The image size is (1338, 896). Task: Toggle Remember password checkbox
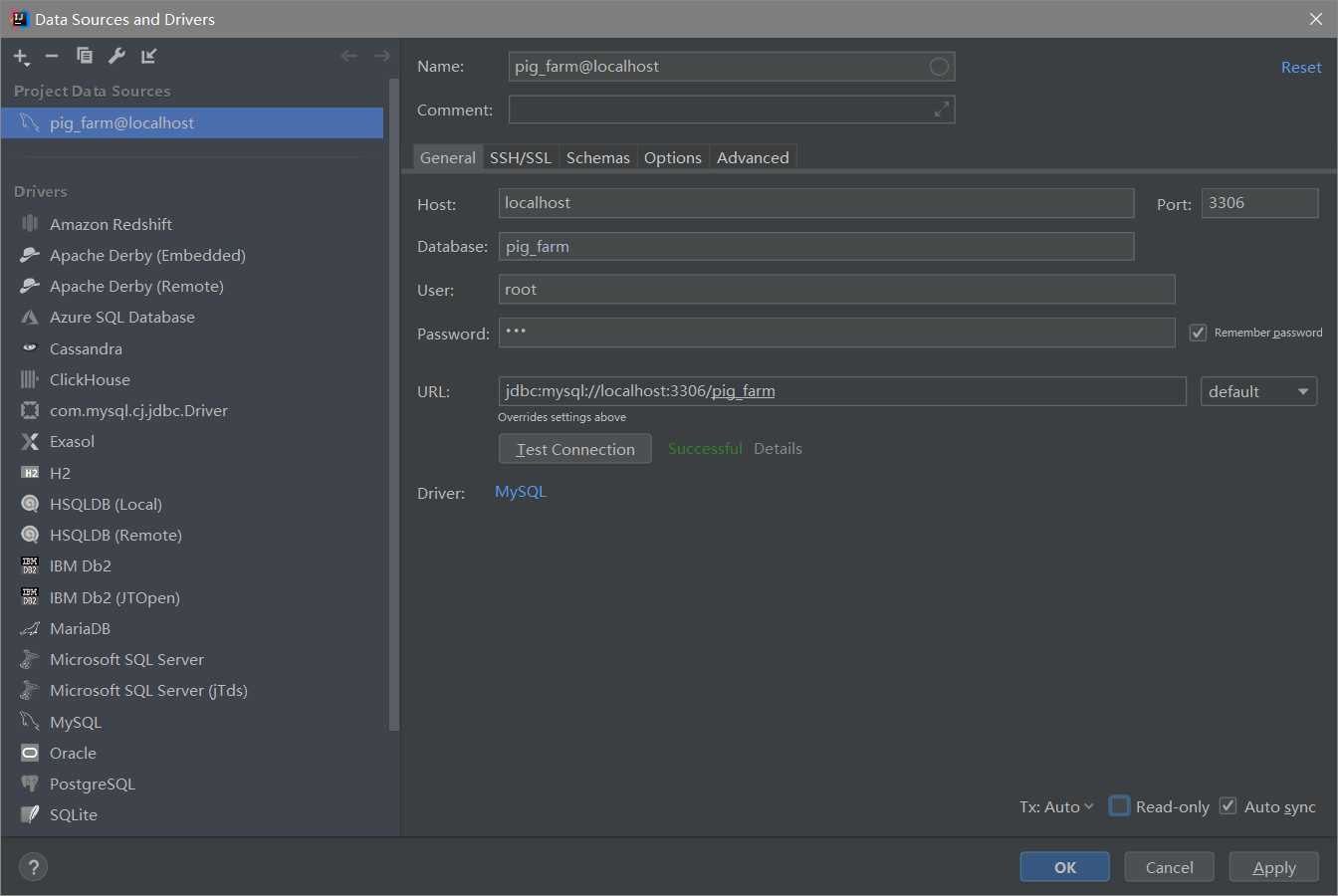pyautogui.click(x=1198, y=333)
